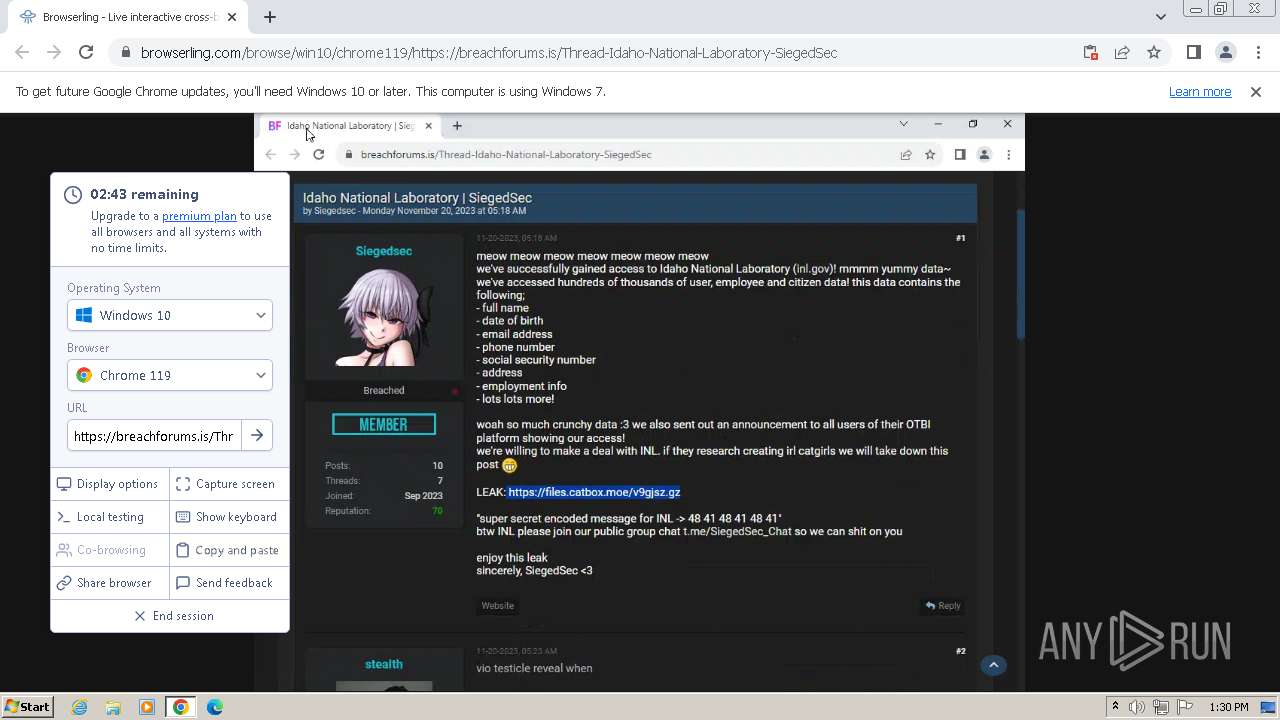
Task: Close the inner Idaho National Laboratory tab
Action: [x=428, y=126]
